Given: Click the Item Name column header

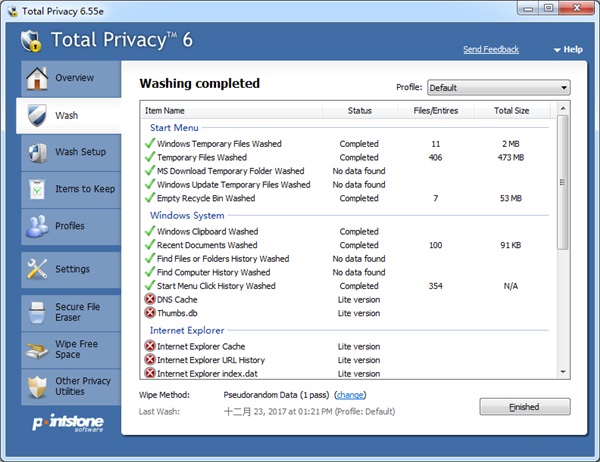Looking at the screenshot, I should click(x=165, y=110).
